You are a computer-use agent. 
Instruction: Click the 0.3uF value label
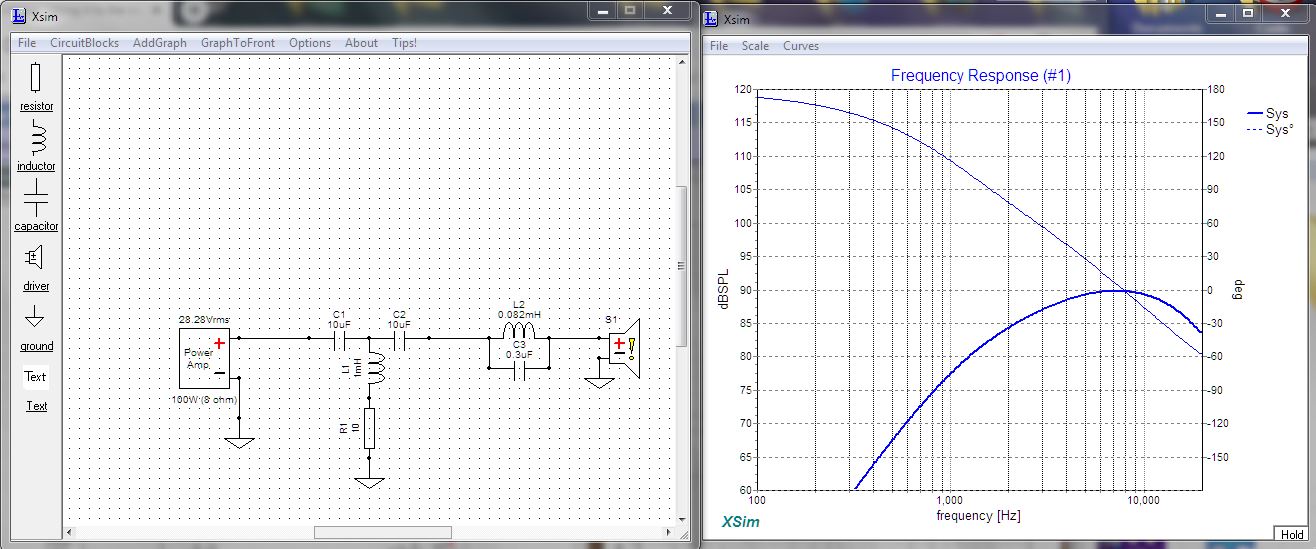point(518,354)
